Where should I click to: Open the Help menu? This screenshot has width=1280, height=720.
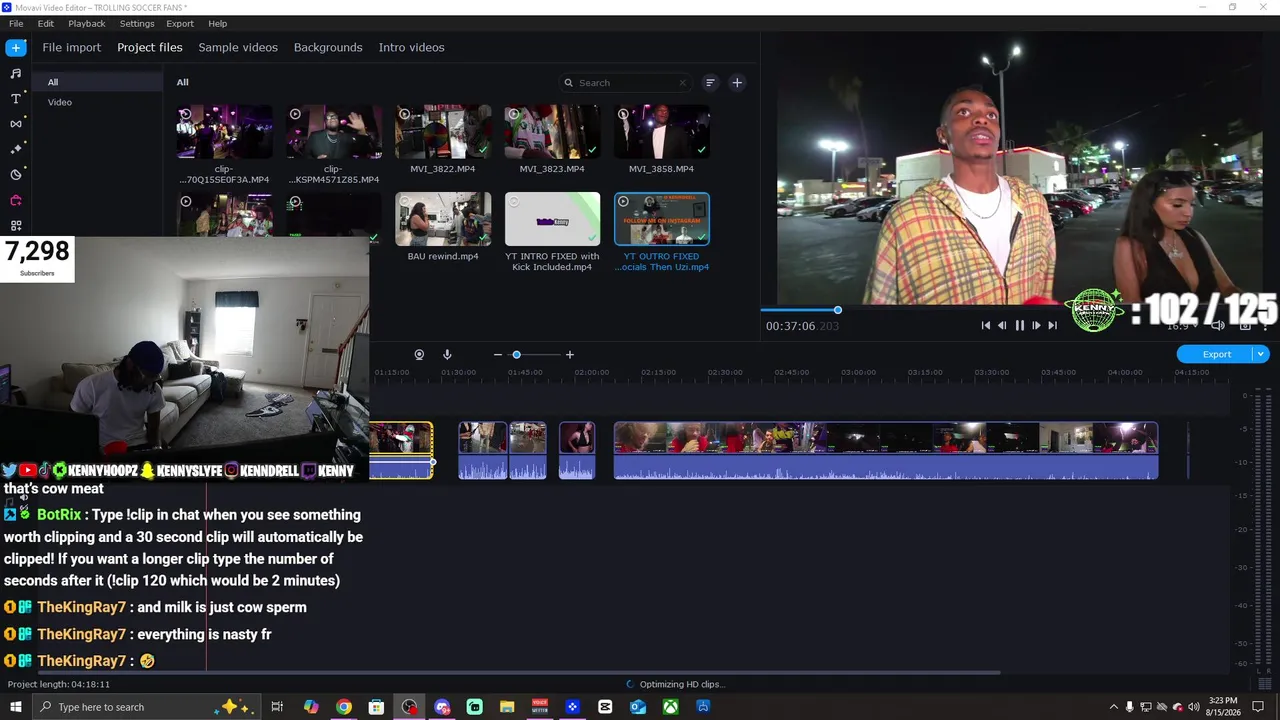[x=218, y=23]
